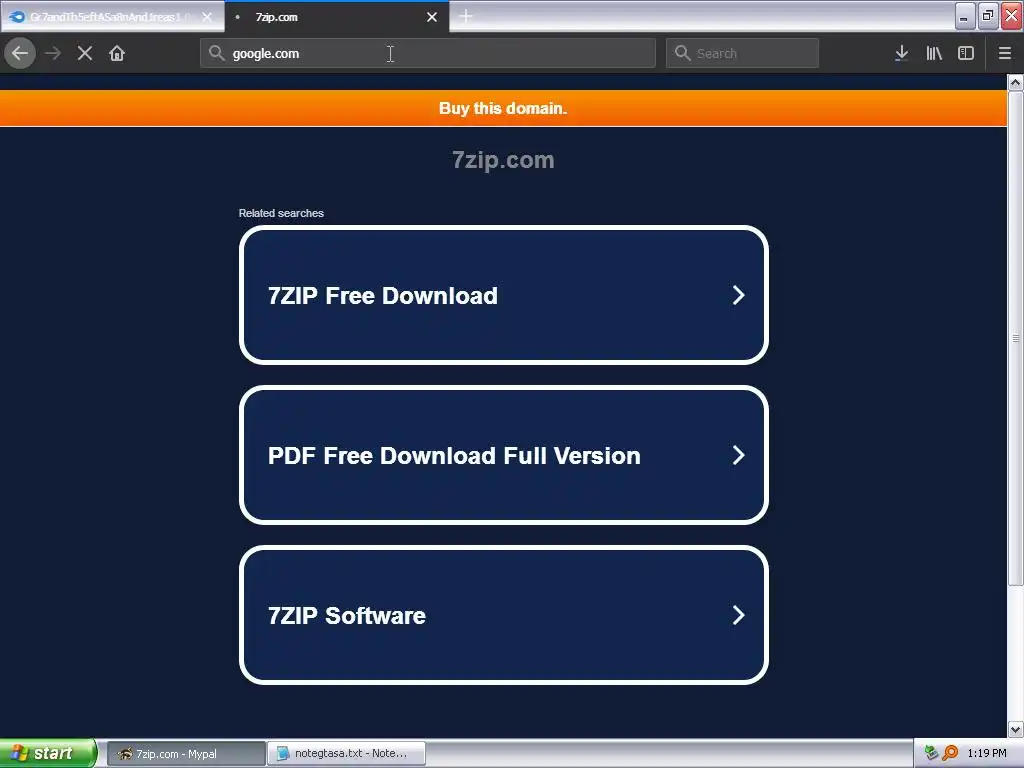The height and width of the screenshot is (768, 1024).
Task: Open the Downloads arrow button
Action: pyautogui.click(x=901, y=53)
